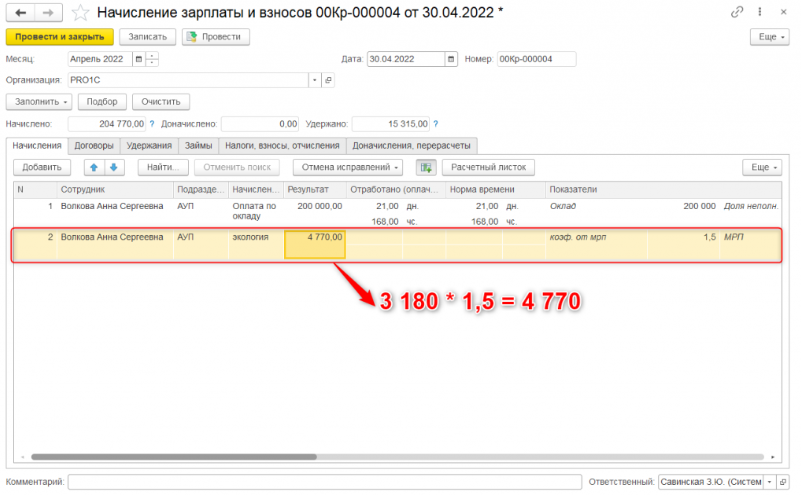The height and width of the screenshot is (495, 801).
Task: Open the Налоги, взносы, отчисления tab
Action: (269, 146)
